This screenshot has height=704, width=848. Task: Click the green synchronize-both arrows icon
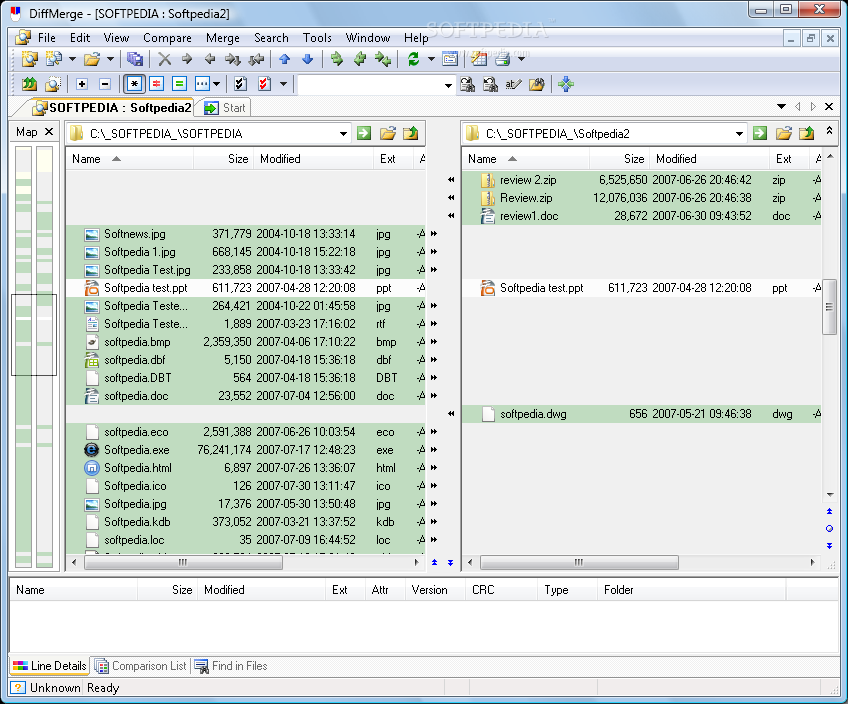pyautogui.click(x=383, y=59)
